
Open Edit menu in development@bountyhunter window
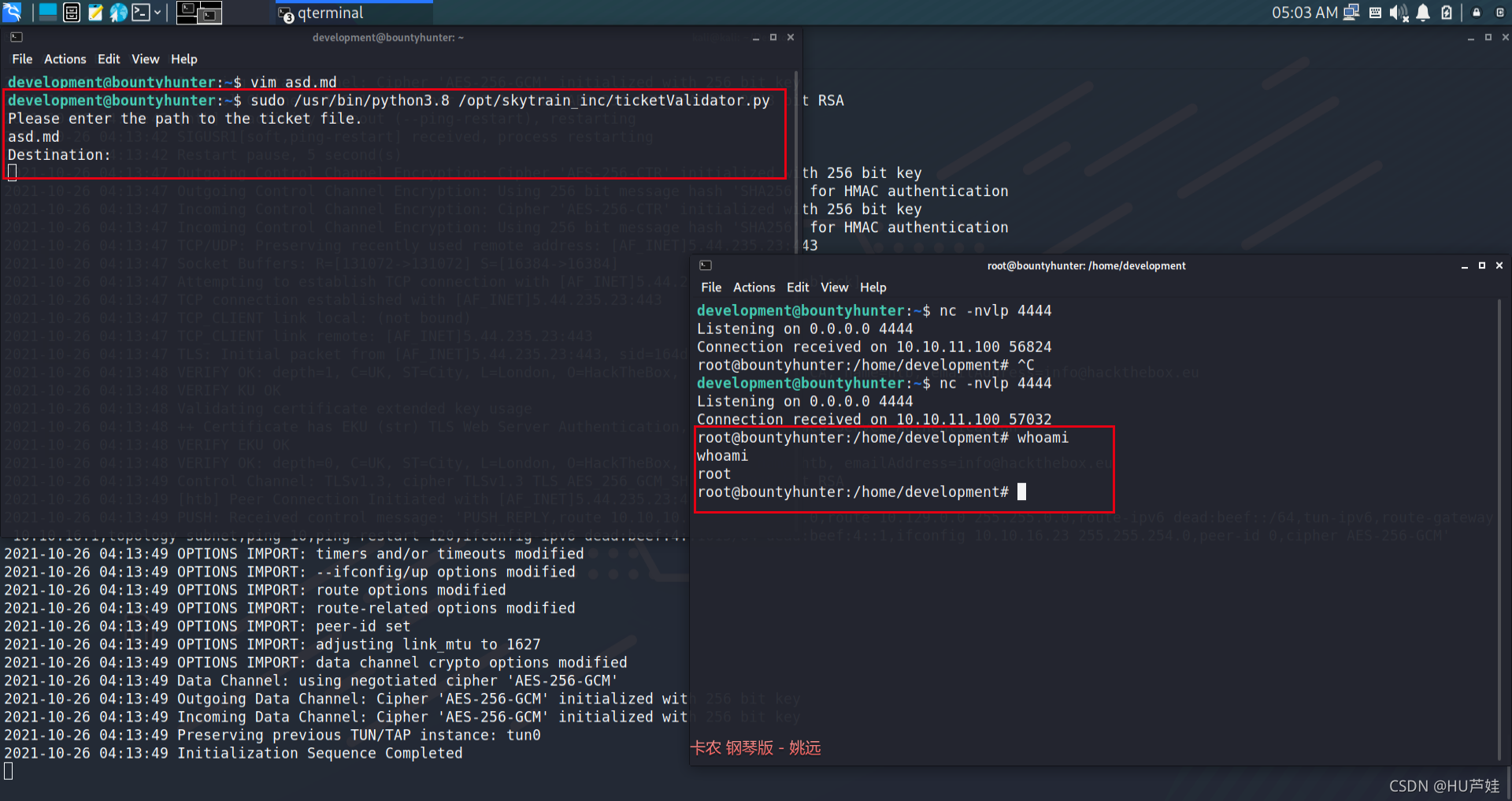109,59
